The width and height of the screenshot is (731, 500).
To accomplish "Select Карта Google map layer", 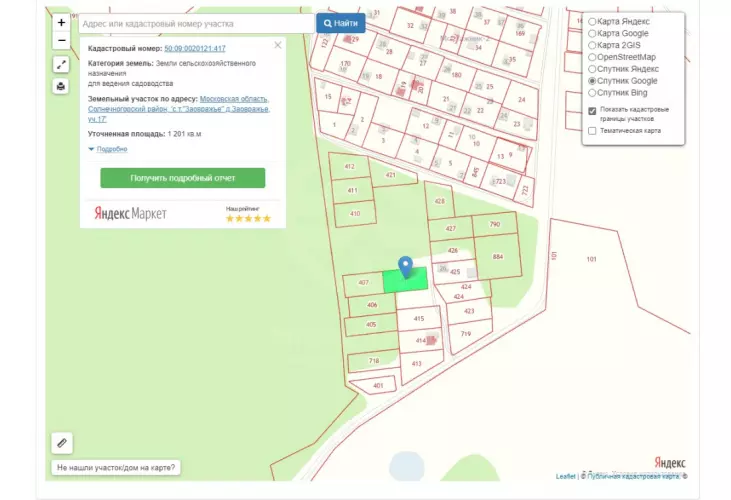I will 592,34.
